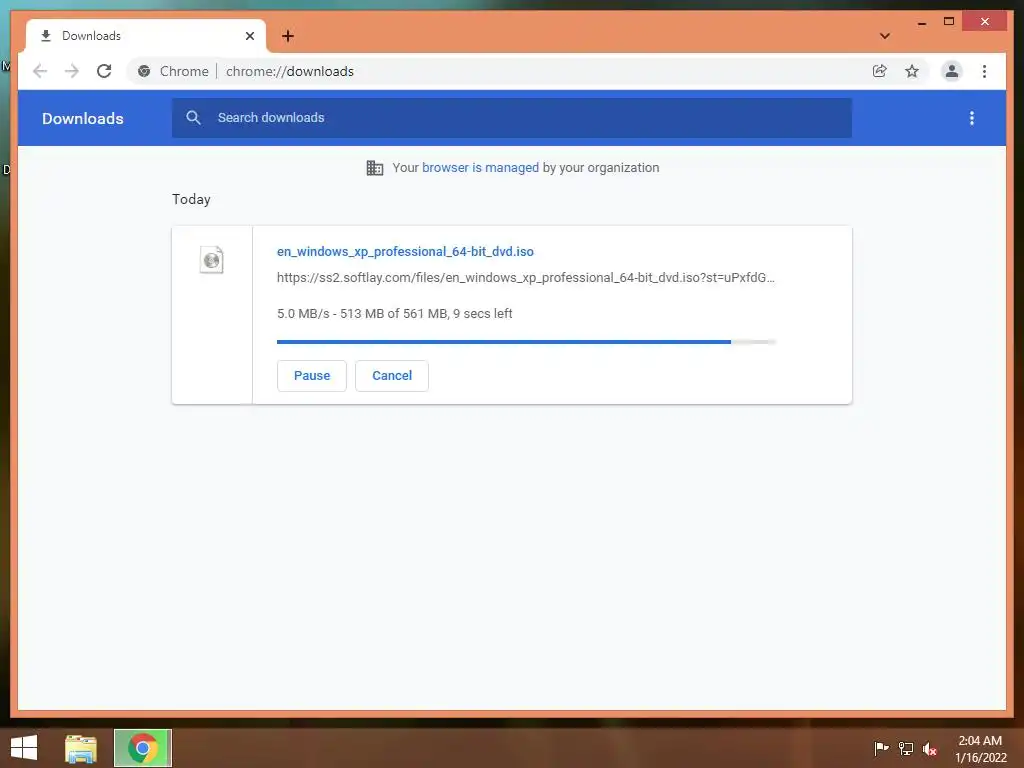Image resolution: width=1024 pixels, height=768 pixels.
Task: Click the network tray icon
Action: pos(906,748)
